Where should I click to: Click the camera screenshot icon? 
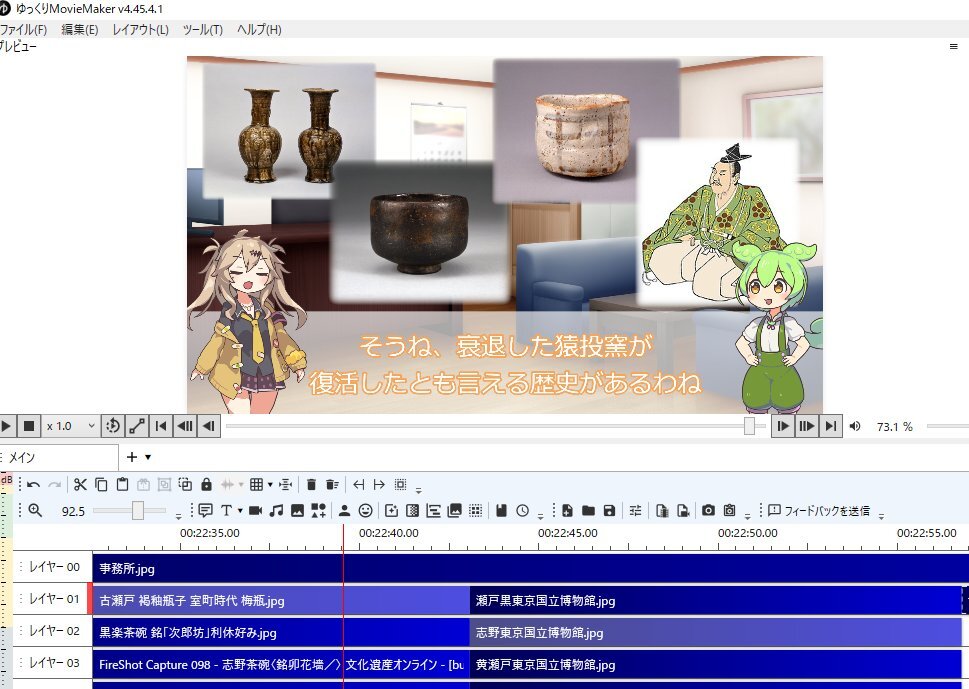(x=708, y=511)
